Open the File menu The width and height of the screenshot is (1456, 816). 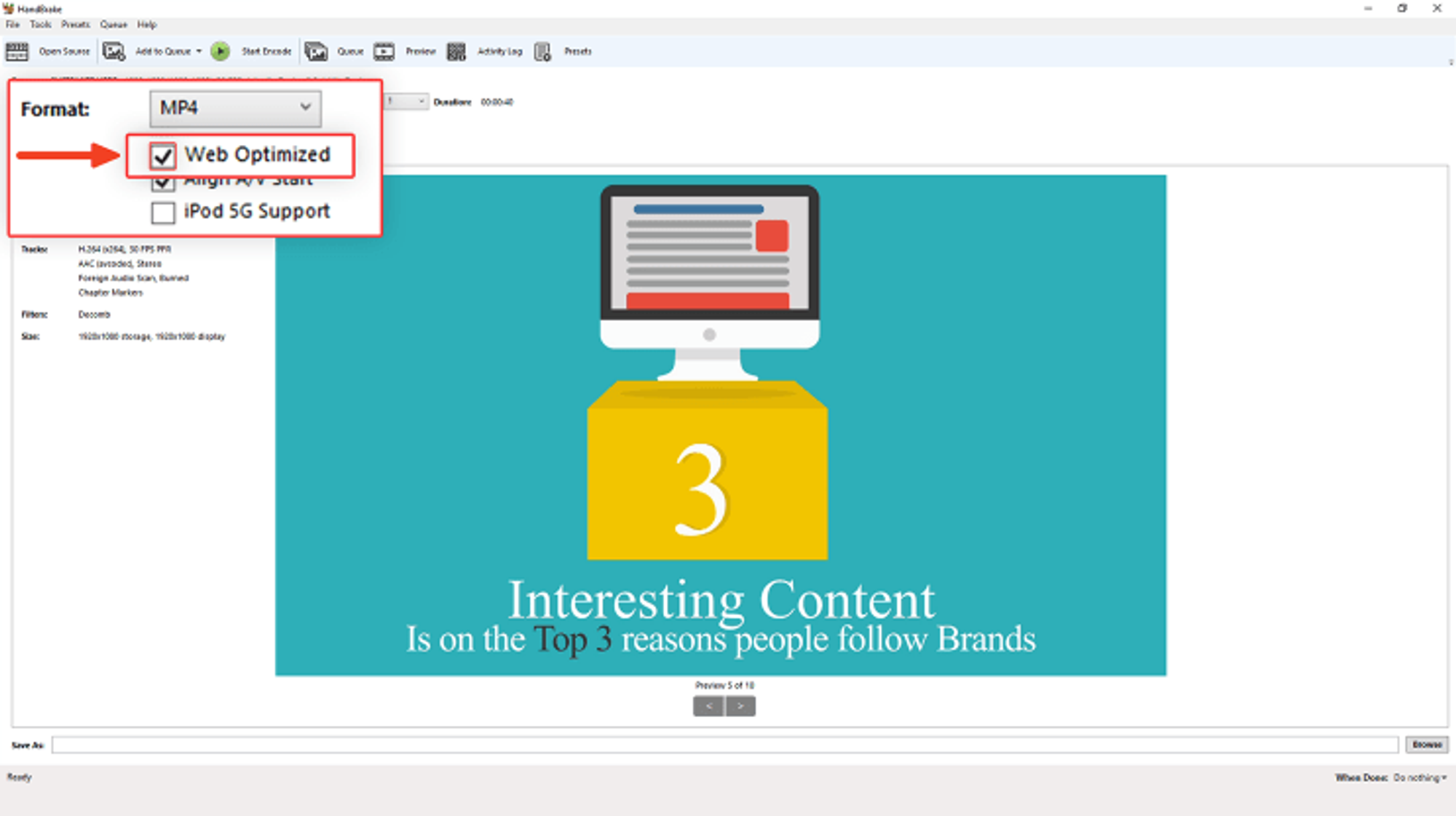click(x=13, y=25)
